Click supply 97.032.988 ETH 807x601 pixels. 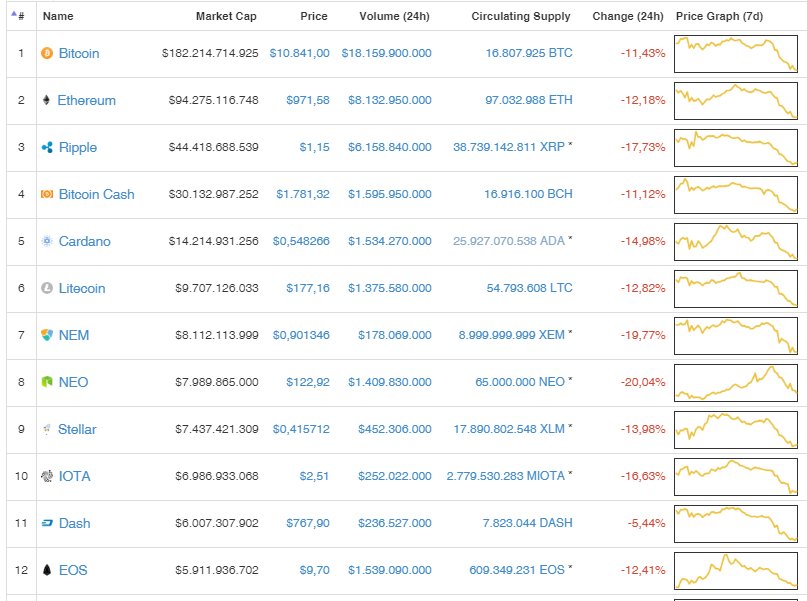529,100
